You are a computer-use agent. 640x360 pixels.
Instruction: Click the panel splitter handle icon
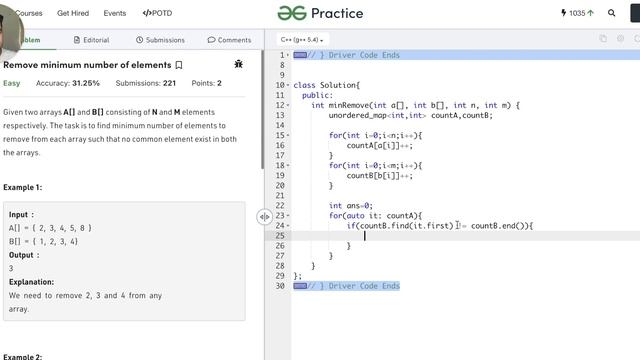(264, 217)
